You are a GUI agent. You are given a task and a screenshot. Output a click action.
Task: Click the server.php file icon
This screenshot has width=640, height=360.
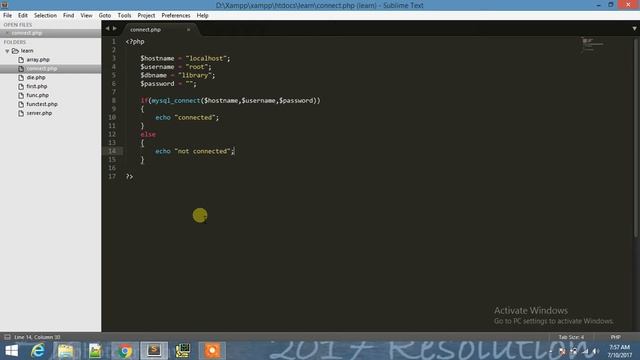point(21,113)
